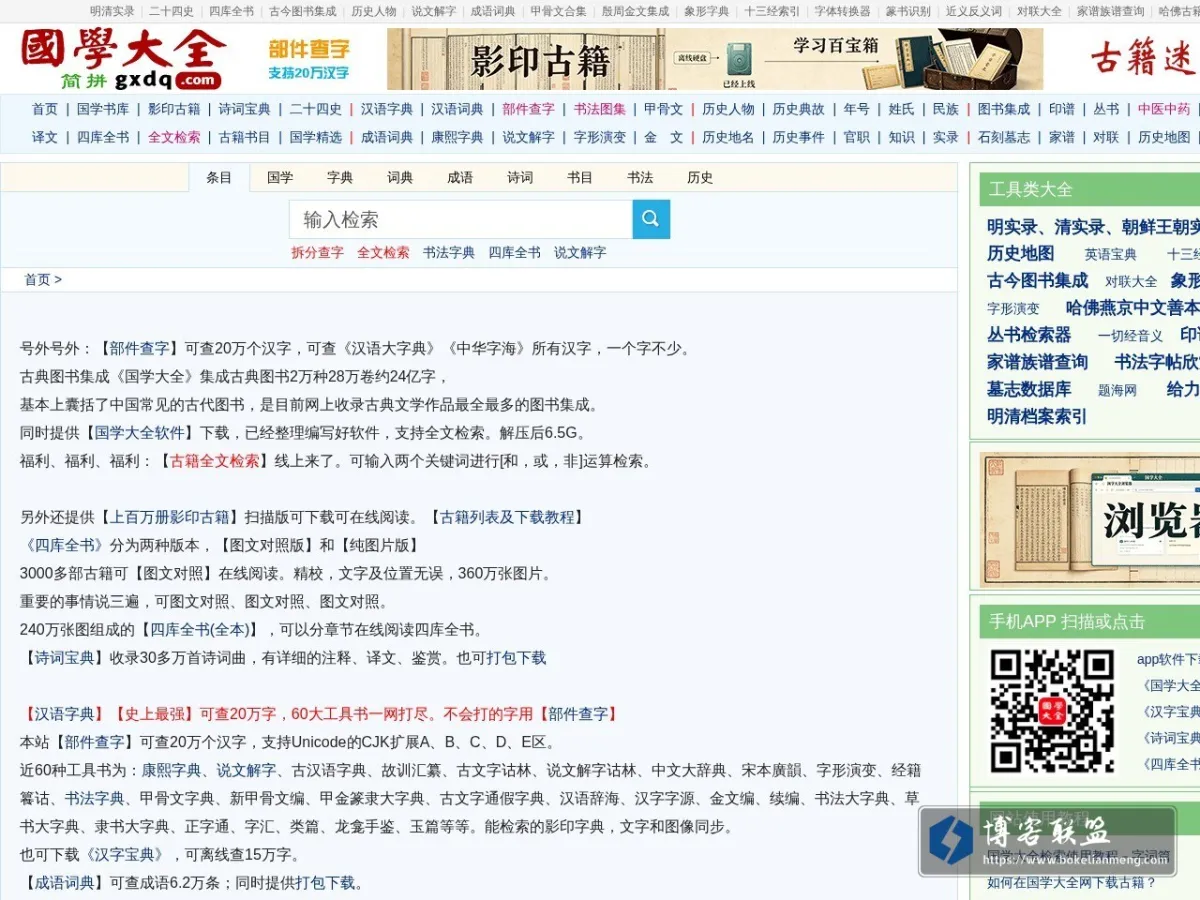Click 首页 in the breadcrumb
Screen dimensions: 1200x900
tap(37, 280)
